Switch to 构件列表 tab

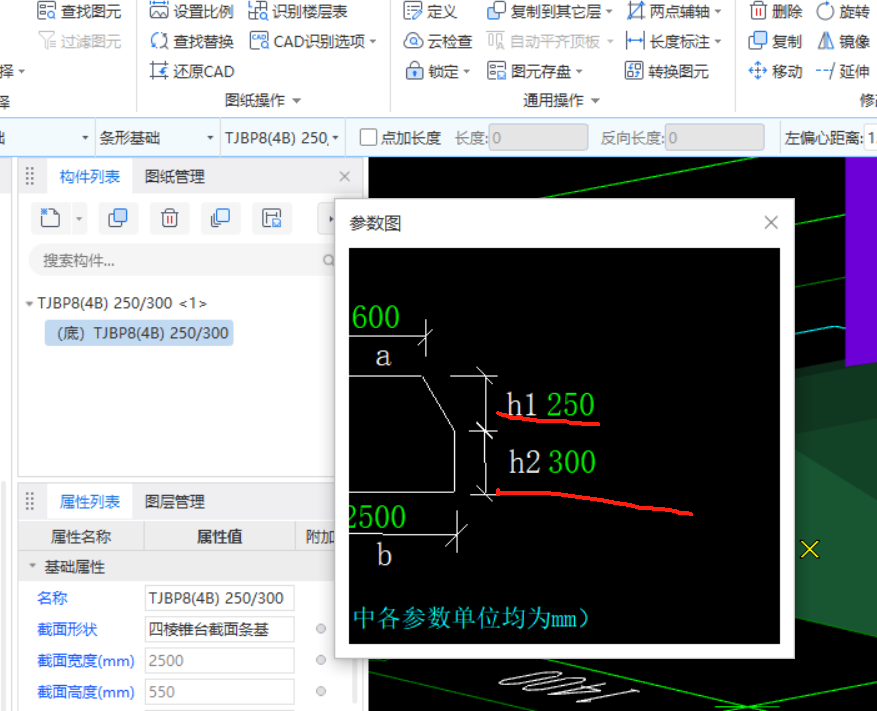[x=89, y=177]
